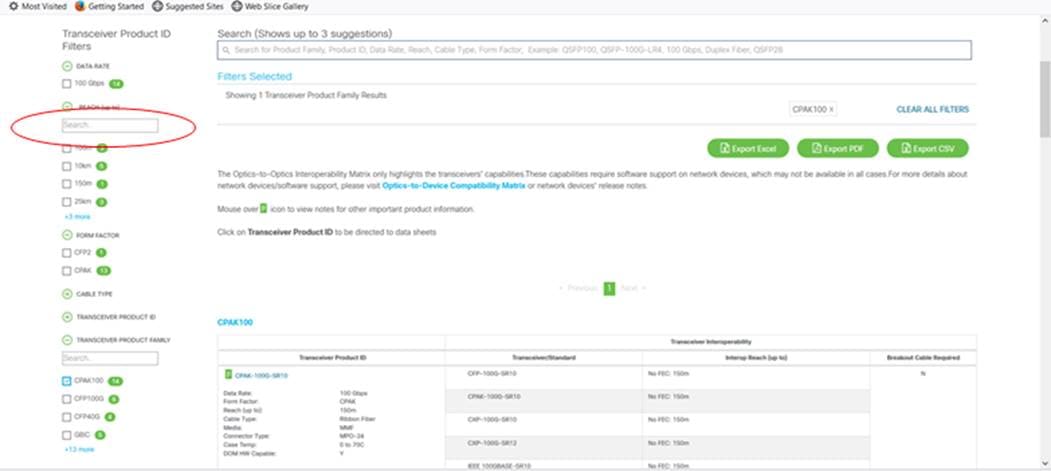
Task: Check the 25km reach filter
Action: pos(66,202)
